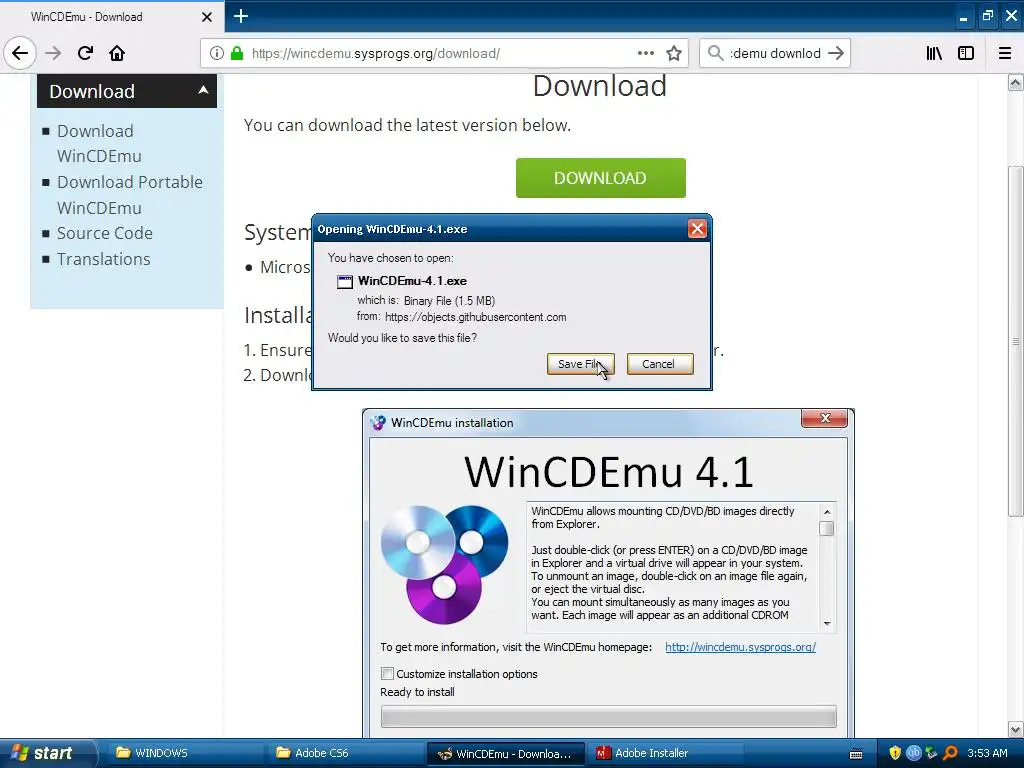Close the Opening WinCDEmu-4.1.exe dialog

pos(697,229)
